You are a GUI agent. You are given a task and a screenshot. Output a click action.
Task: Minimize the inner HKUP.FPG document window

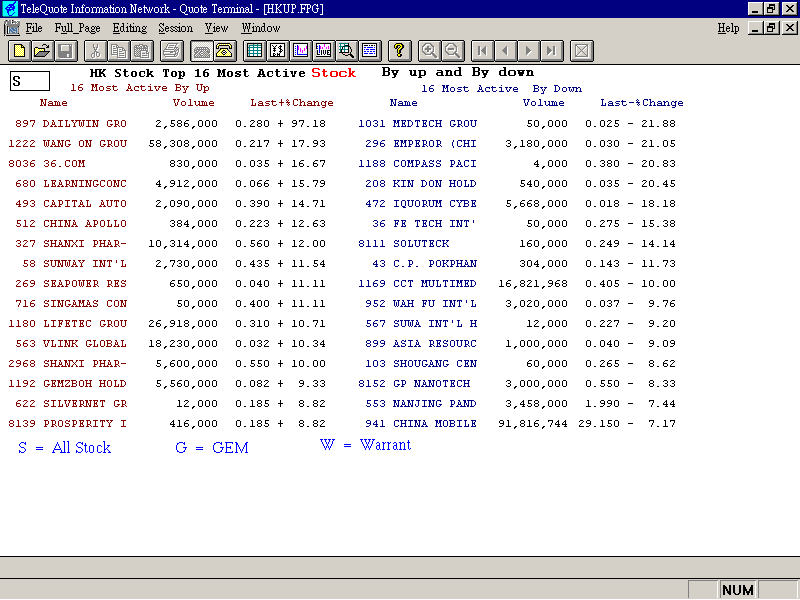tap(756, 28)
